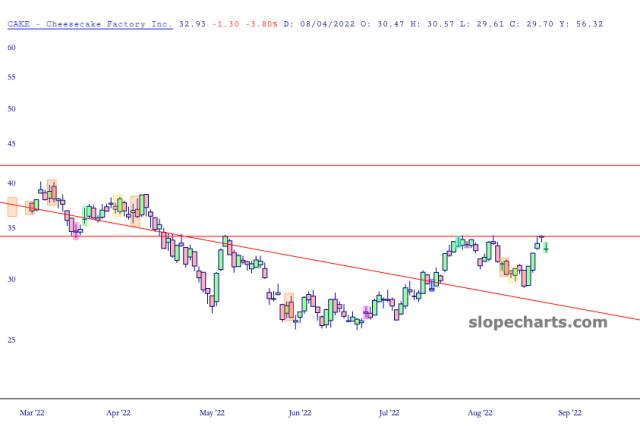Click the 45 price axis label
Image resolution: width=640 pixels, height=429 pixels.
(x=10, y=144)
